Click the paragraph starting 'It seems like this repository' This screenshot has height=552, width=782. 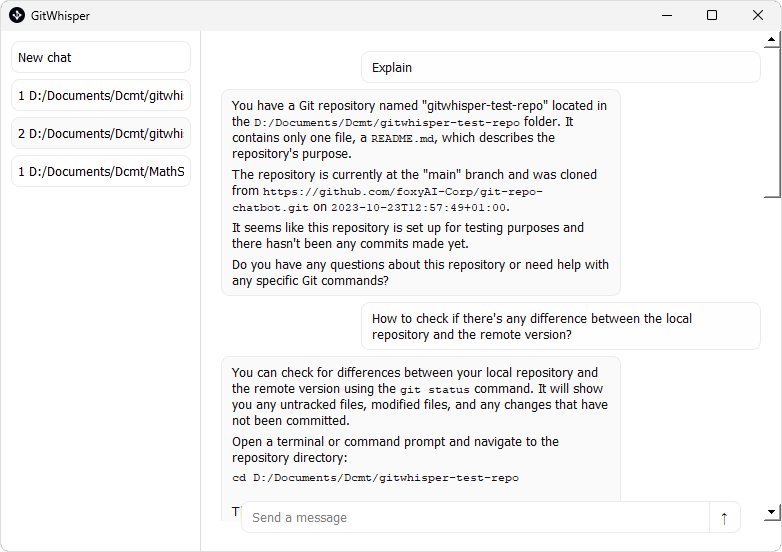[407, 235]
